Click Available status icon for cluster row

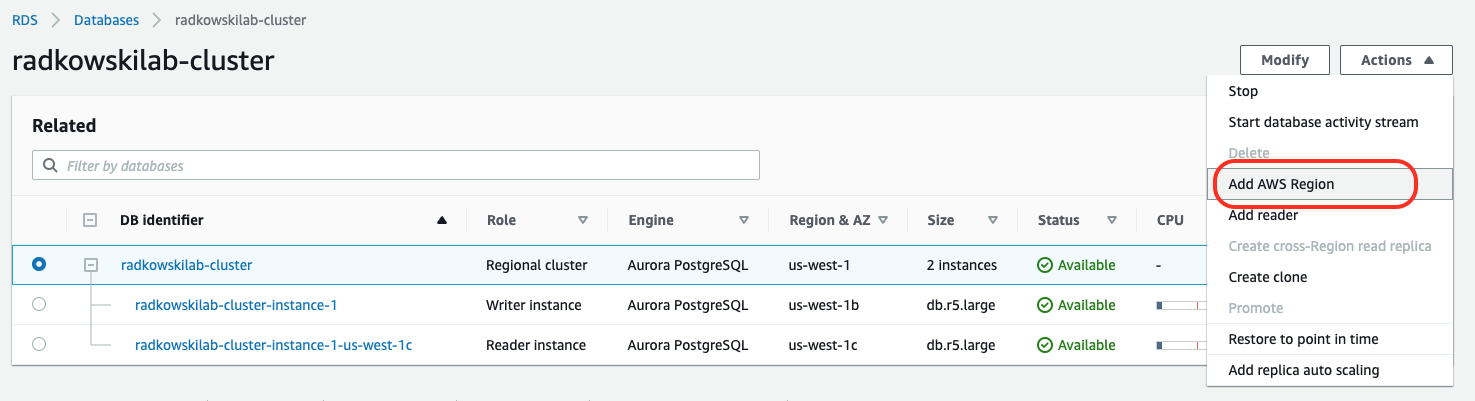tap(1045, 265)
